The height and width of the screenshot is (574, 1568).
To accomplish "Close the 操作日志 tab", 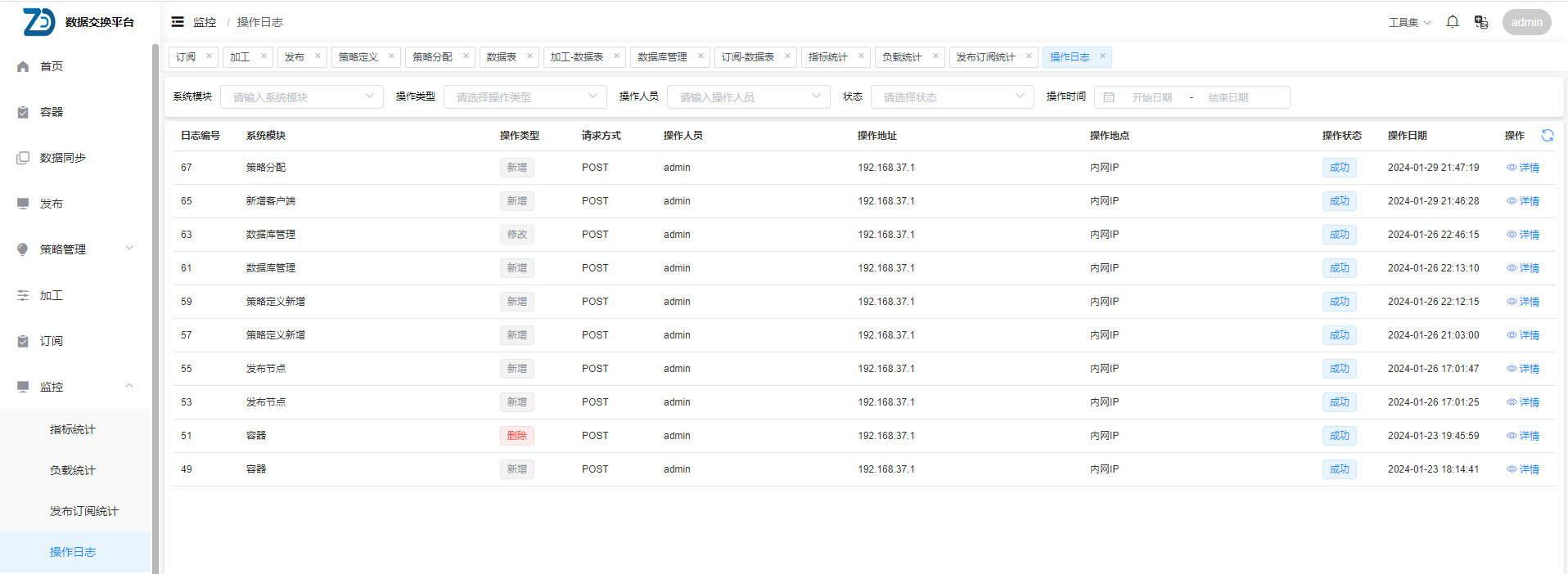I will pyautogui.click(x=1102, y=56).
